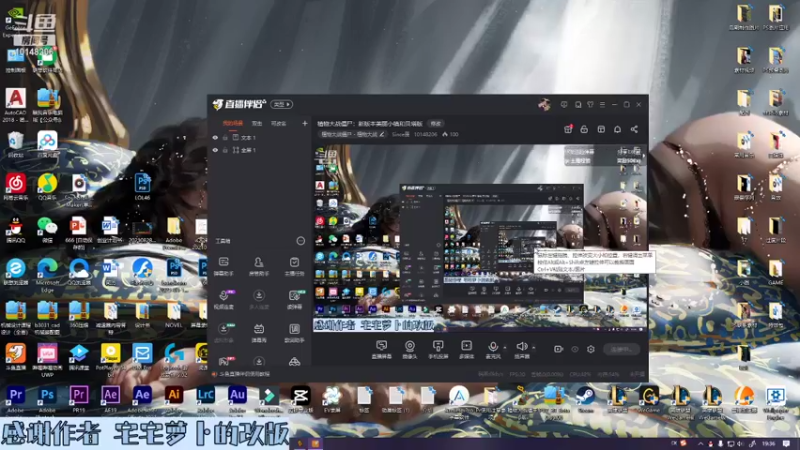
Task: Open streaming settings gear icon
Action: tap(591, 349)
